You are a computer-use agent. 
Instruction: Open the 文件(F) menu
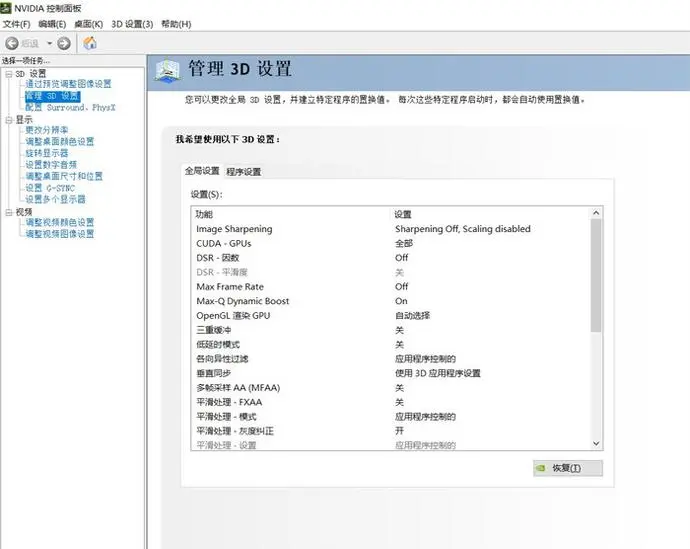17,24
